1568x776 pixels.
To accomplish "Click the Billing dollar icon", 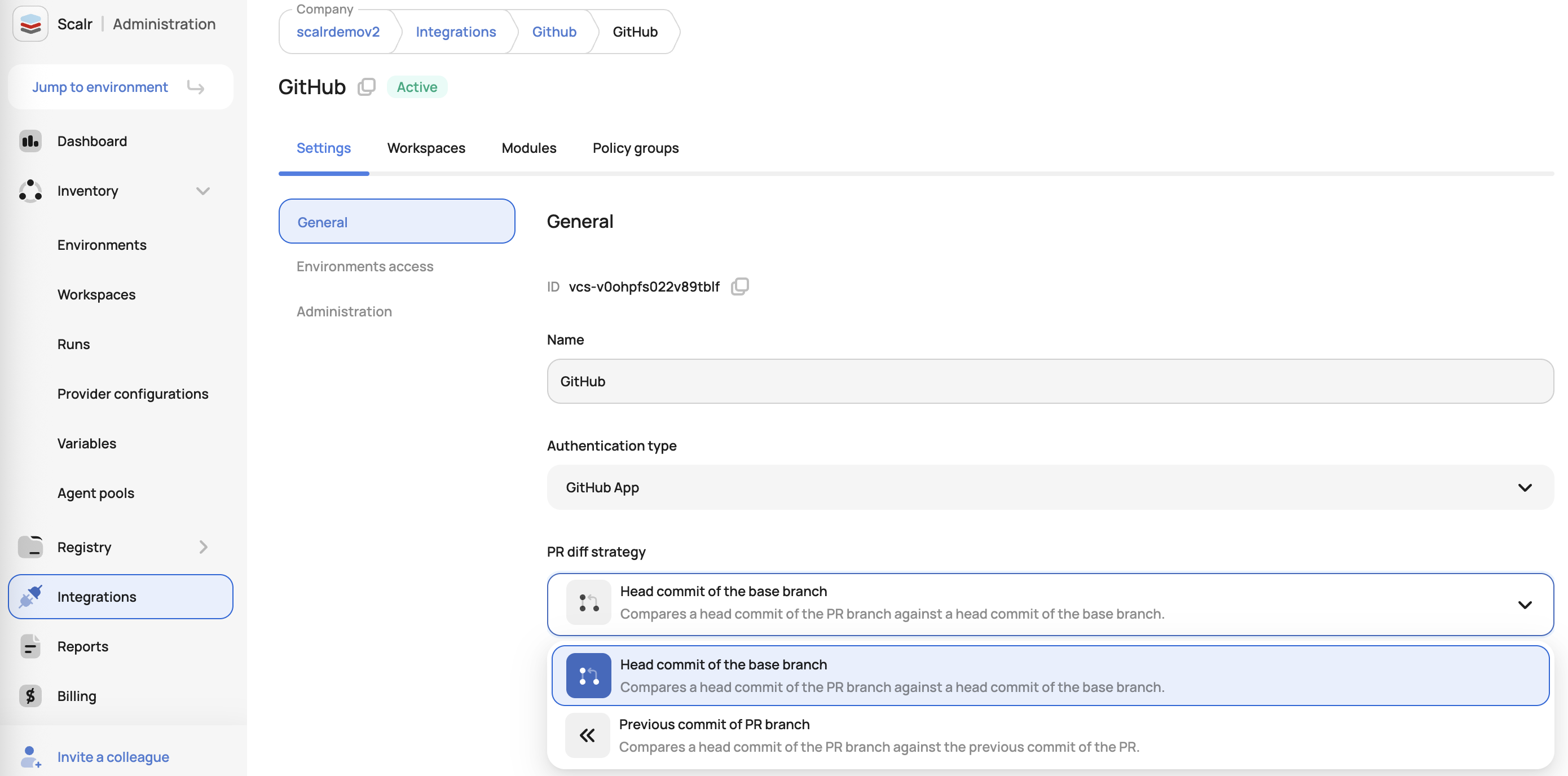I will click(x=30, y=696).
